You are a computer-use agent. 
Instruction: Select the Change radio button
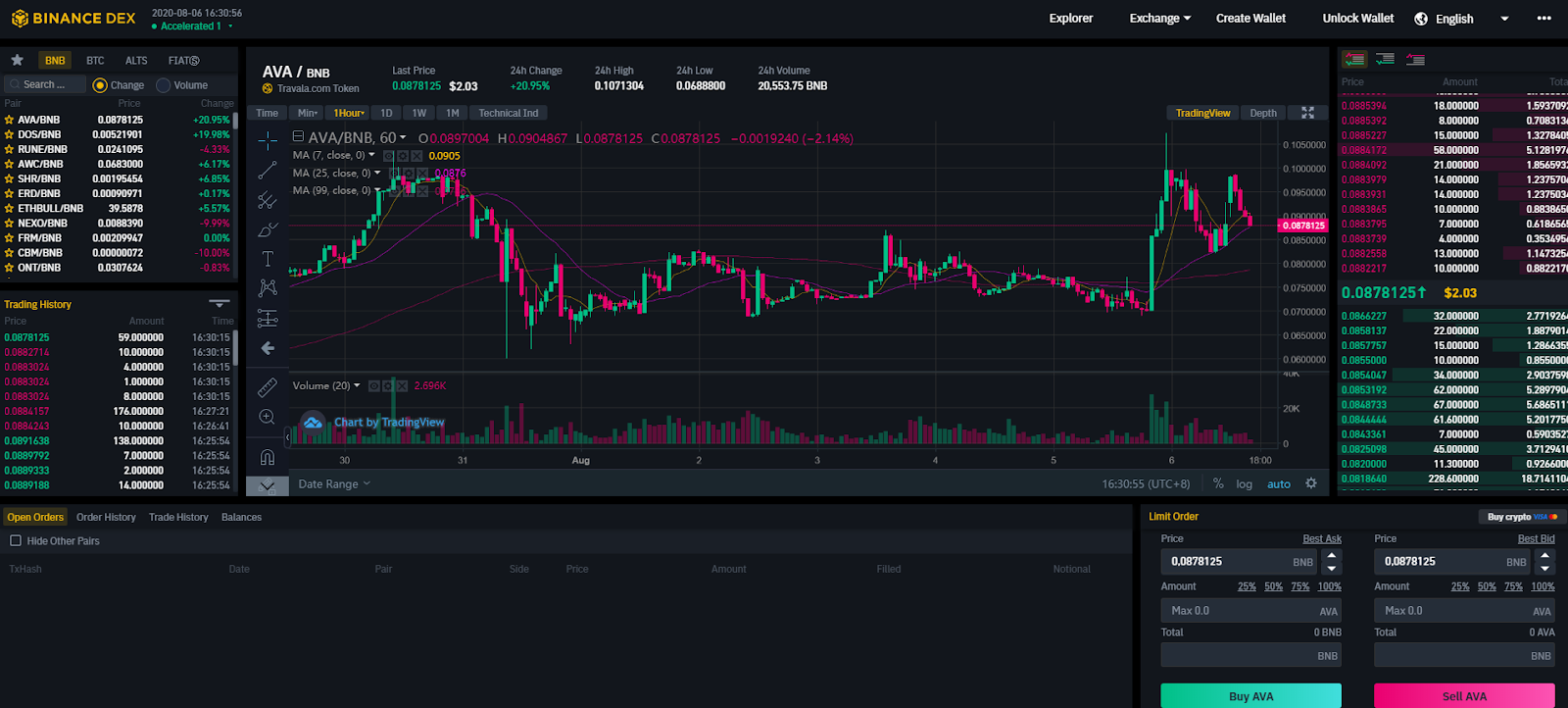pyautogui.click(x=99, y=85)
